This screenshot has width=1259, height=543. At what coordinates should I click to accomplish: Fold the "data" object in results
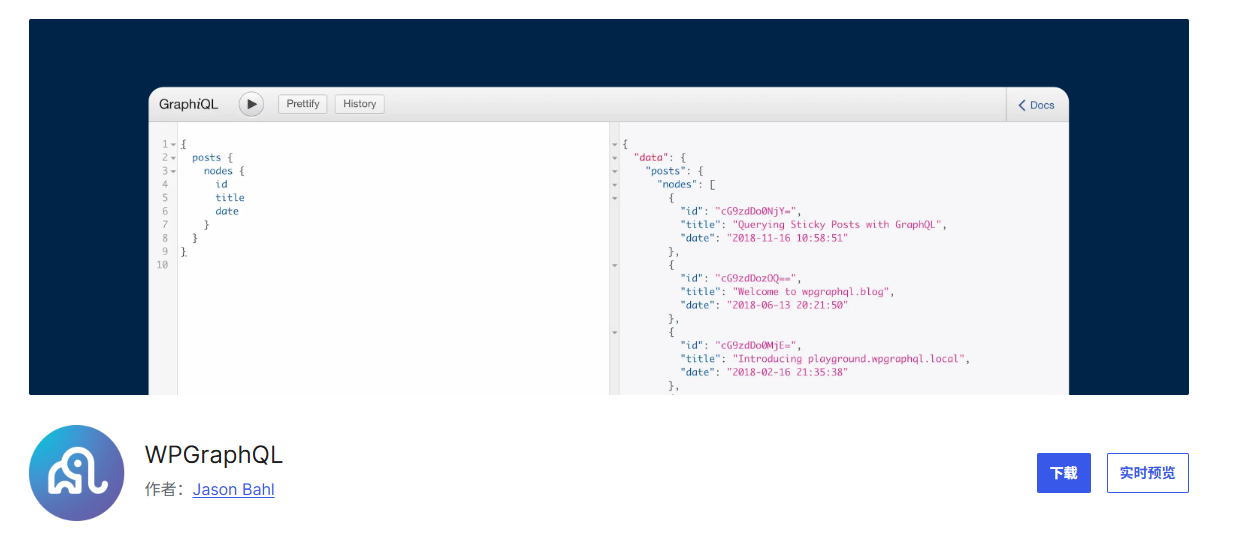tap(615, 158)
